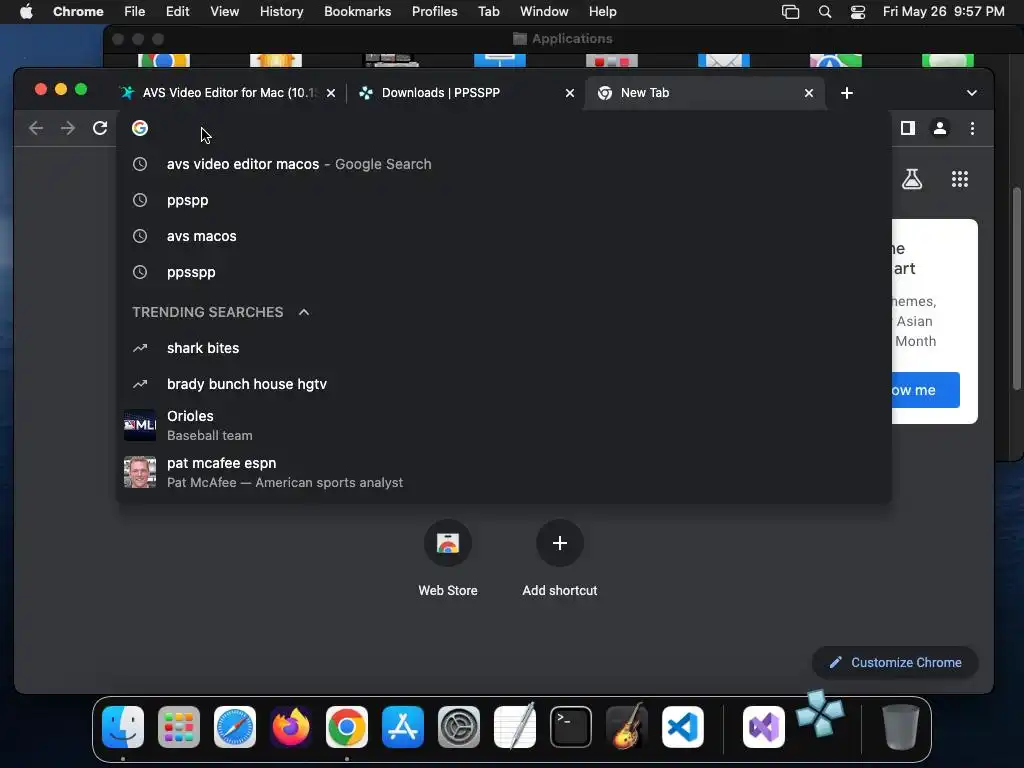This screenshot has height=768, width=1024.
Task: Open Control Center in menu bar
Action: [857, 12]
